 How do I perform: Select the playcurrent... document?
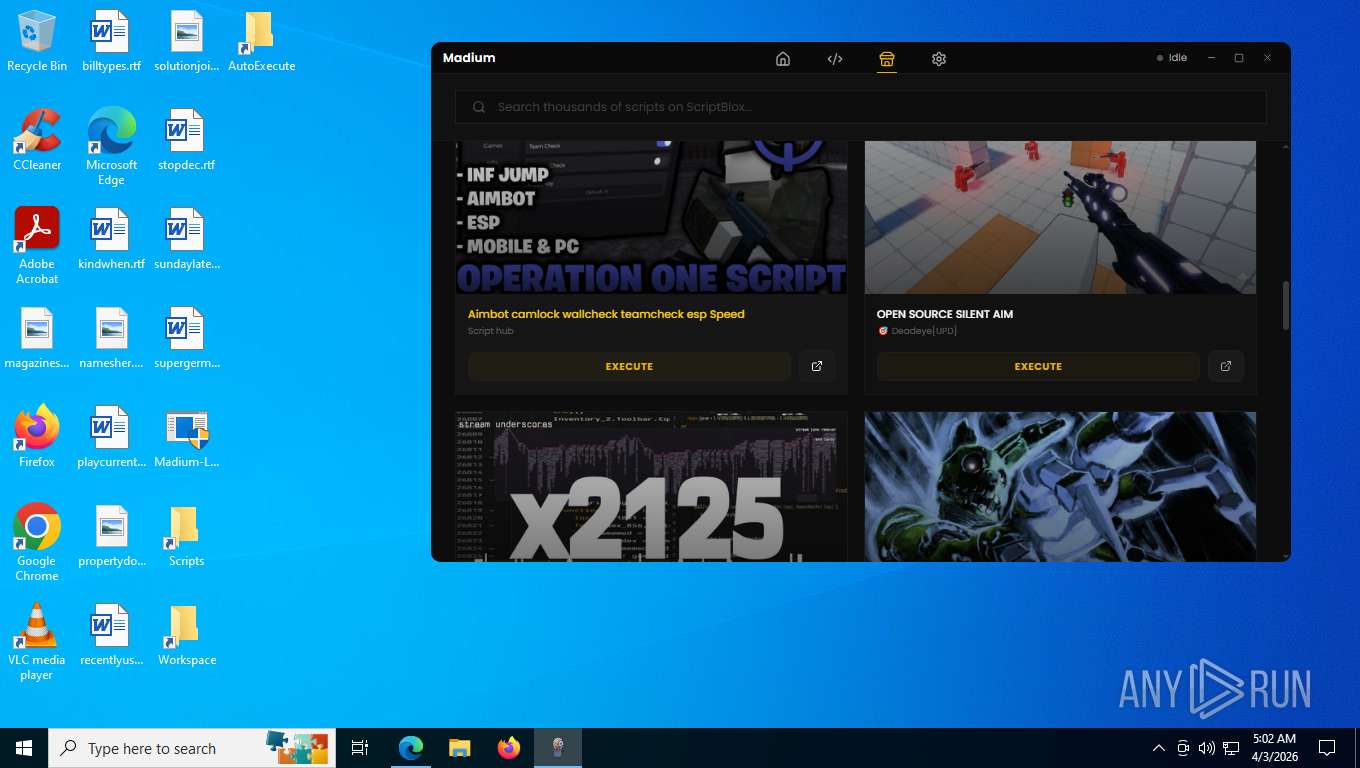click(x=111, y=438)
